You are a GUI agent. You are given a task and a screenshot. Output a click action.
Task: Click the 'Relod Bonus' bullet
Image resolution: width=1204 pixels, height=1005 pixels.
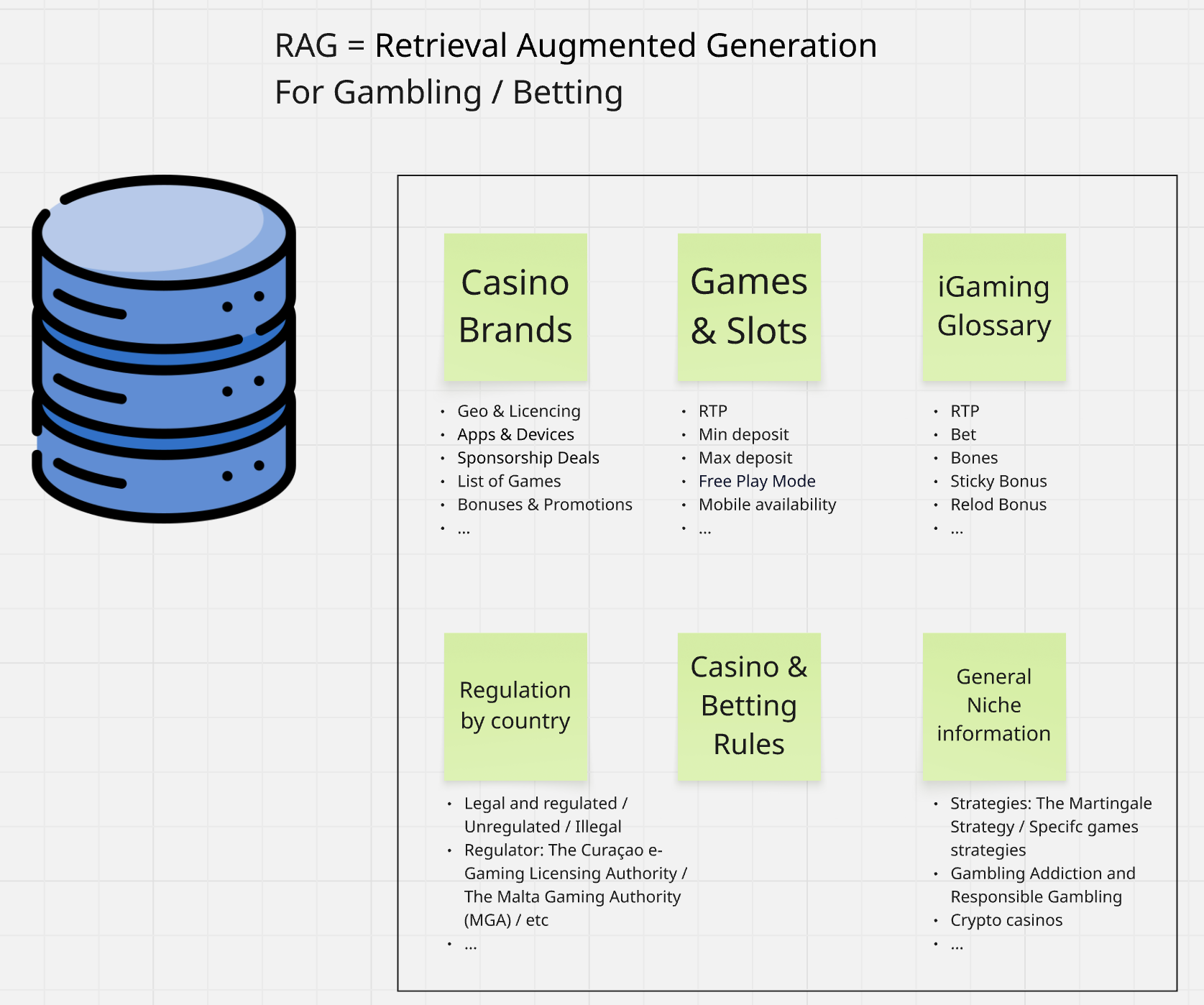coord(998,505)
